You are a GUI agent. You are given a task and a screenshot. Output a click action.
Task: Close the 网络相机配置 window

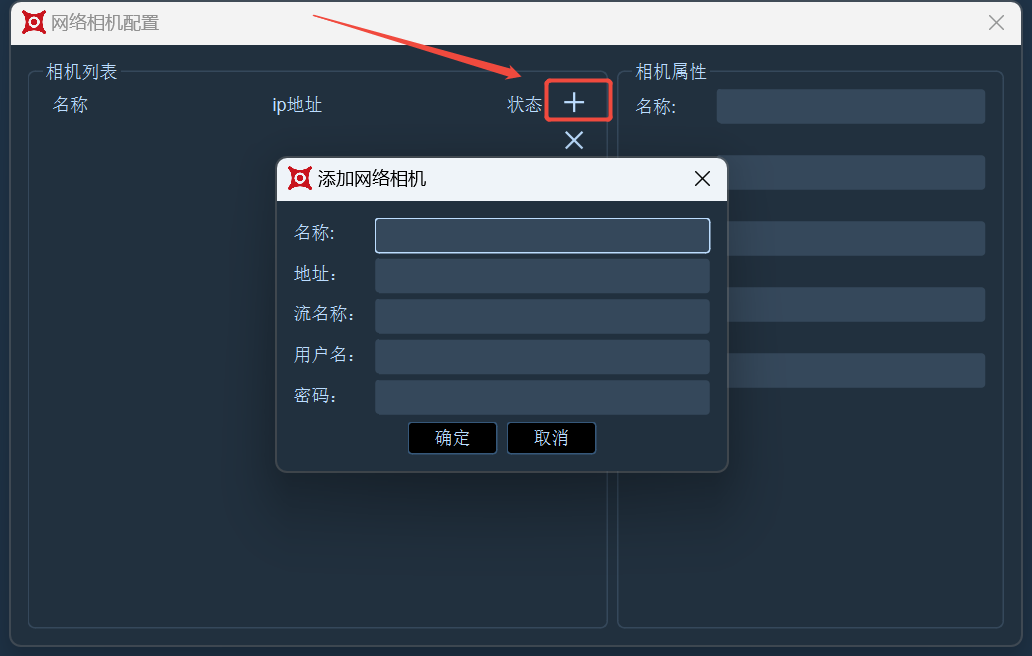(996, 22)
